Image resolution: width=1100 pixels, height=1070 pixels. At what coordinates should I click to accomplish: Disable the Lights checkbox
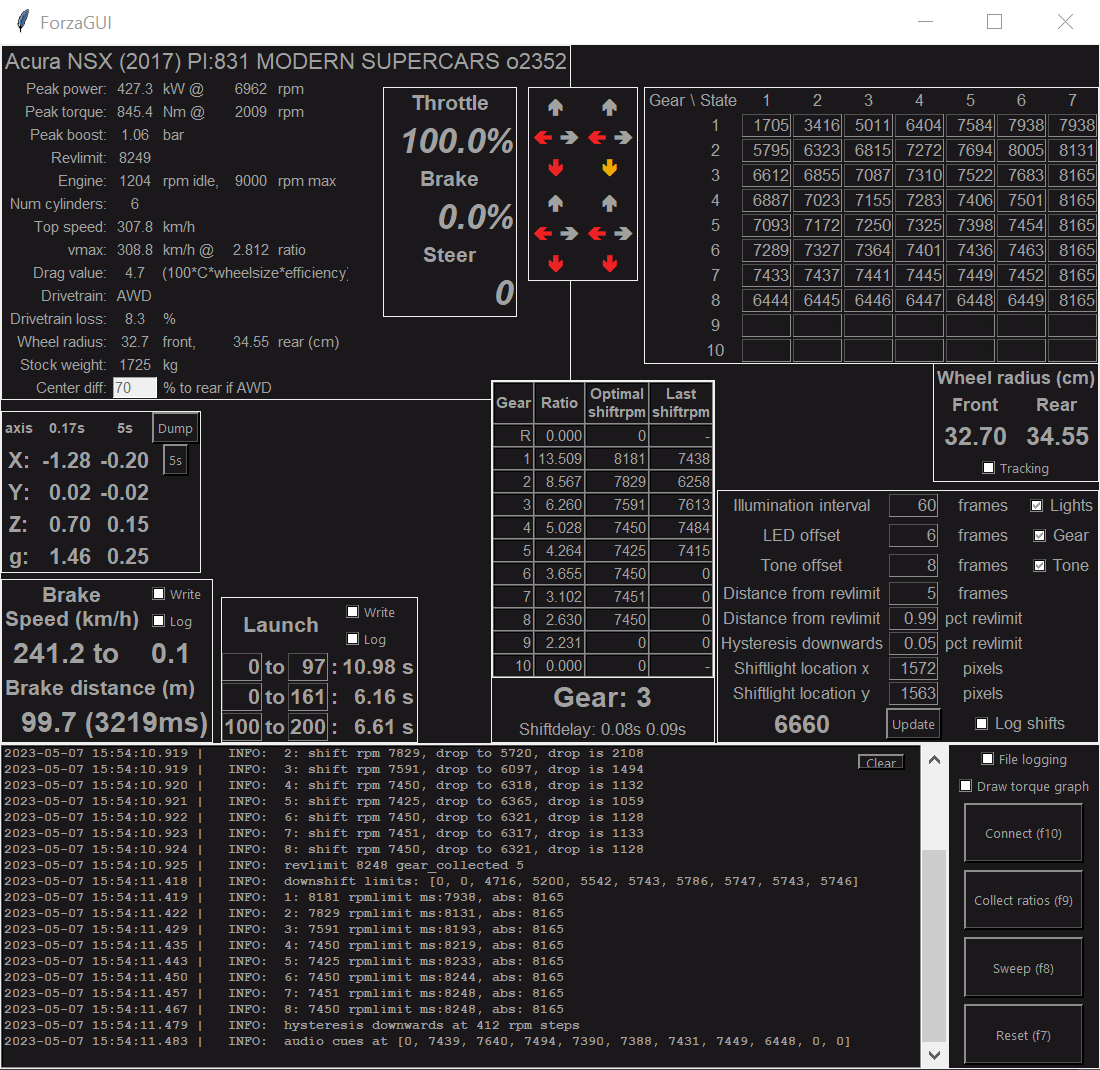[x=1037, y=505]
